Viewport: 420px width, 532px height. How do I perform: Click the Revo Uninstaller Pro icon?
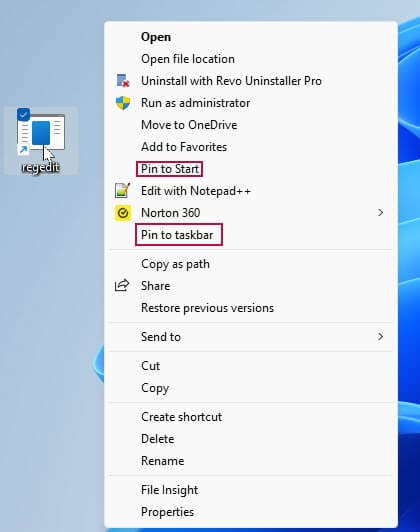(x=122, y=81)
